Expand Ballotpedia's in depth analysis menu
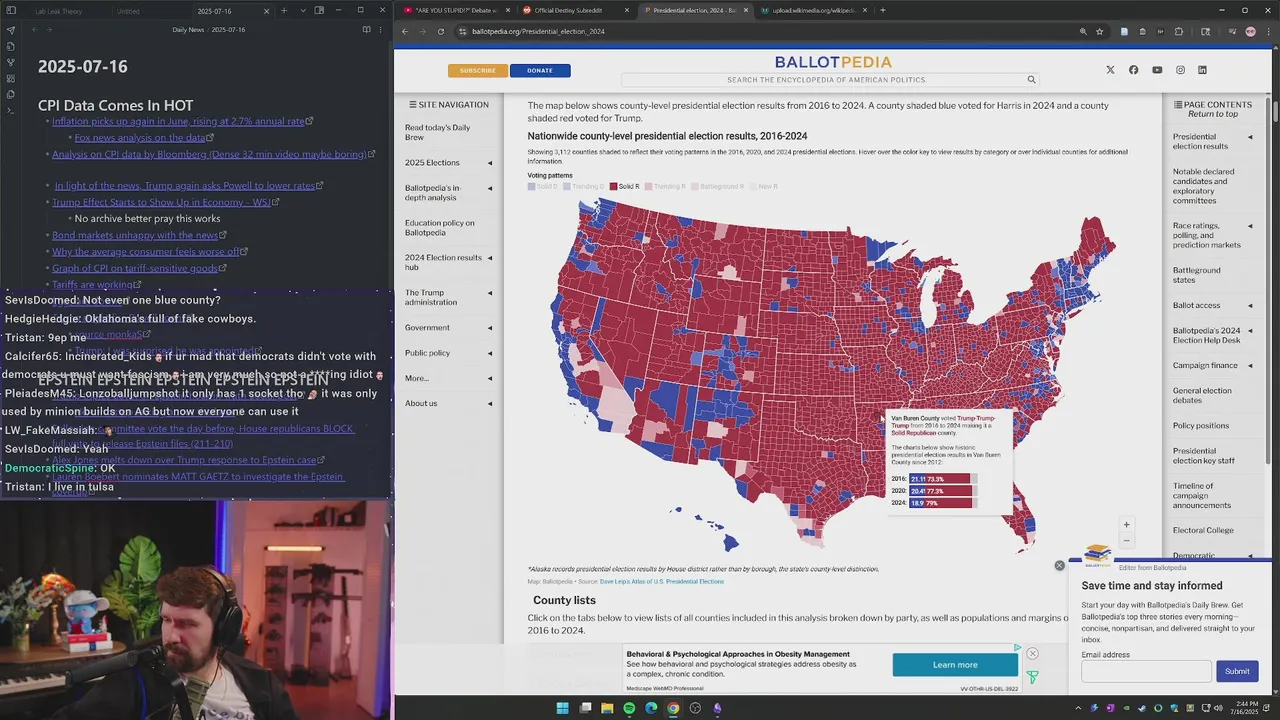This screenshot has width=1280, height=720. click(x=489, y=188)
